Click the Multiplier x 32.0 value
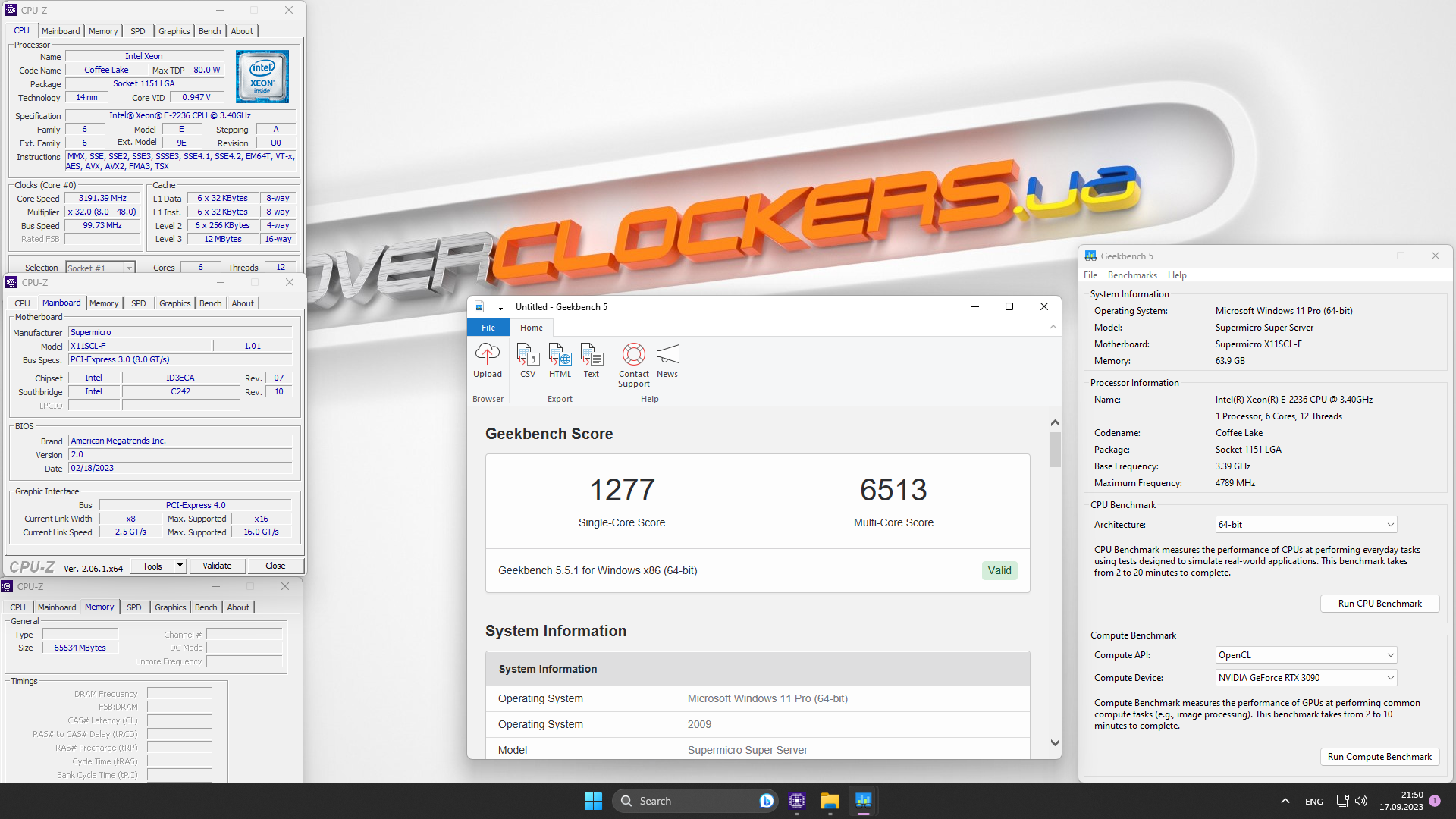The image size is (1456, 819). [103, 212]
